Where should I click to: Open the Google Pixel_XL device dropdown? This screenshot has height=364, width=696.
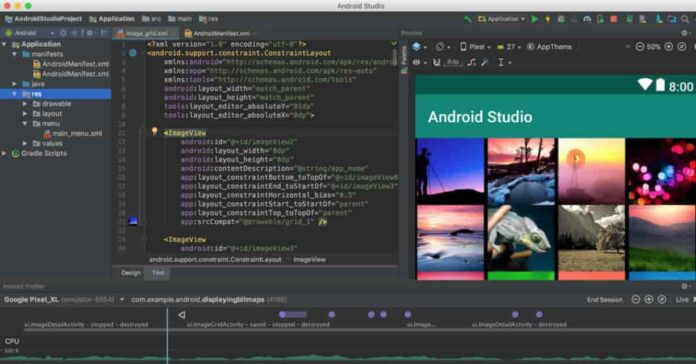coord(64,300)
